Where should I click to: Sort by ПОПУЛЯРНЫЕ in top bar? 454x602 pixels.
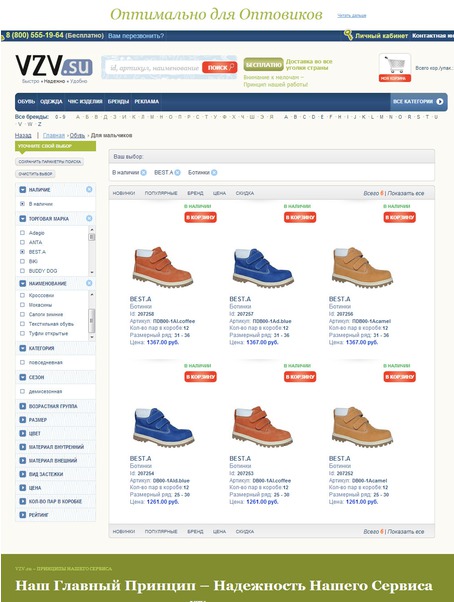pyautogui.click(x=161, y=193)
